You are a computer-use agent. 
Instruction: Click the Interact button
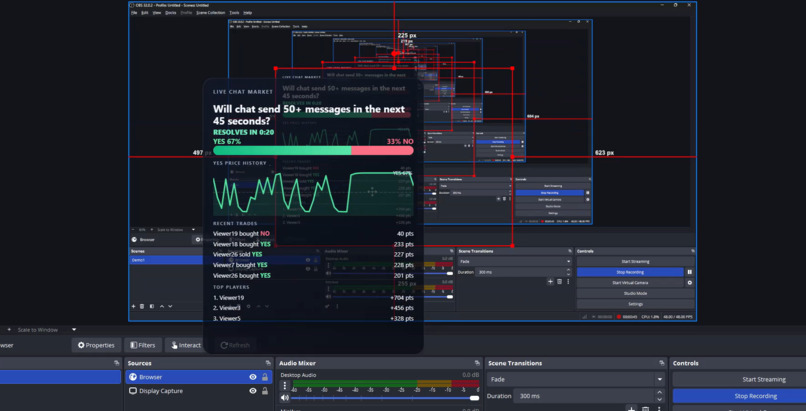(185, 345)
